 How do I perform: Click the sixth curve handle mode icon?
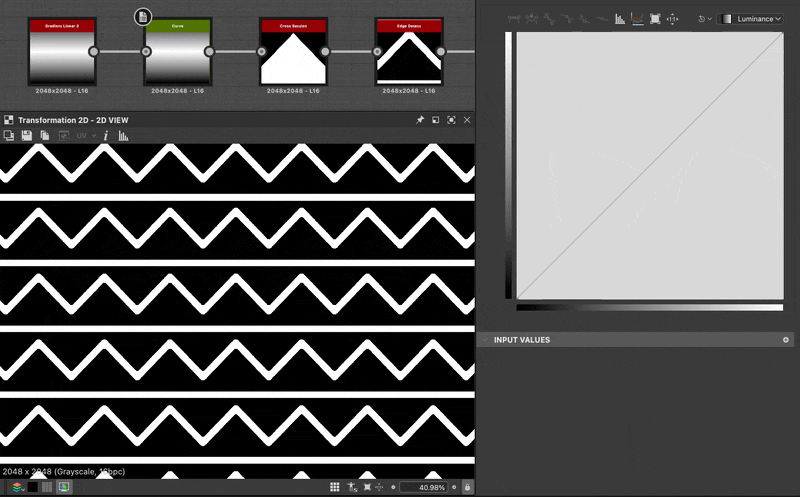click(602, 19)
